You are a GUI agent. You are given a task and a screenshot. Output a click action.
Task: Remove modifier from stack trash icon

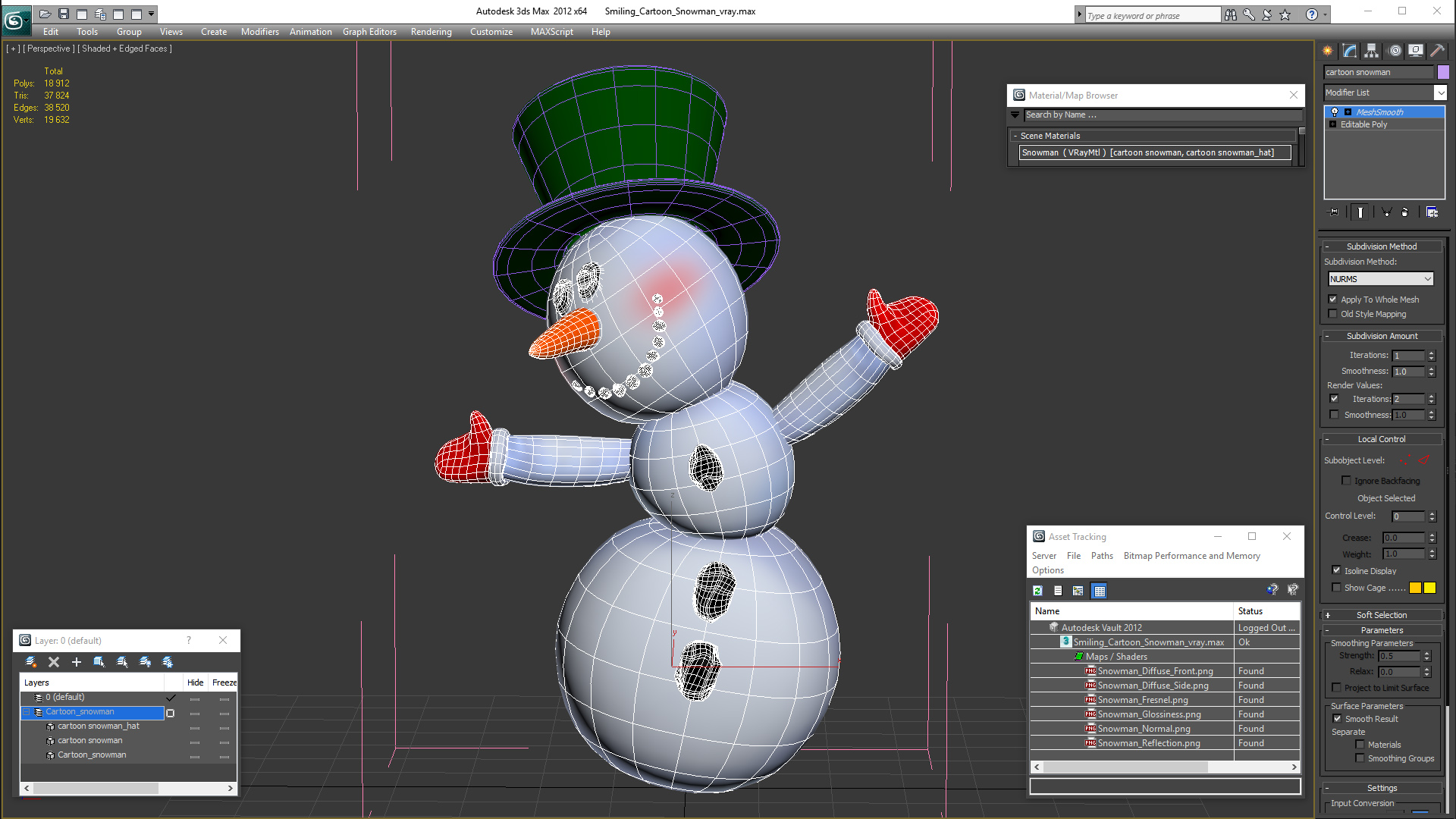(1405, 212)
